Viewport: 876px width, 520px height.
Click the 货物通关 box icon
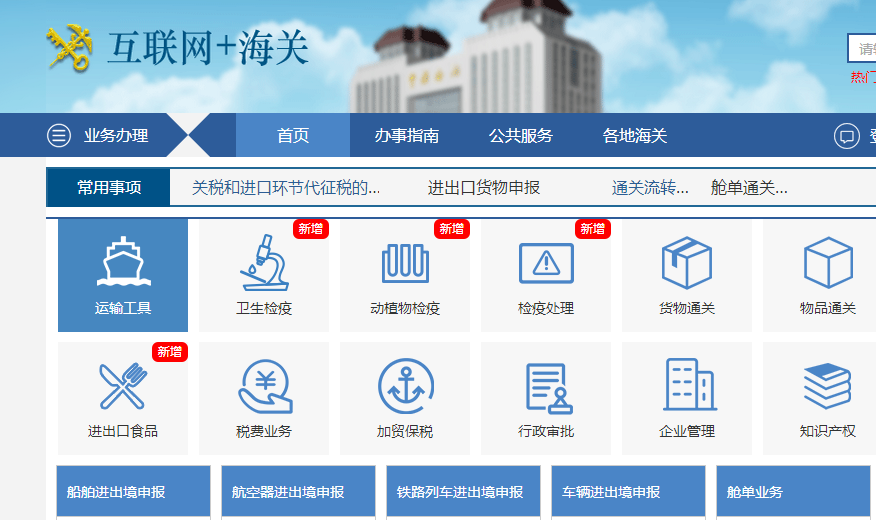click(x=687, y=264)
